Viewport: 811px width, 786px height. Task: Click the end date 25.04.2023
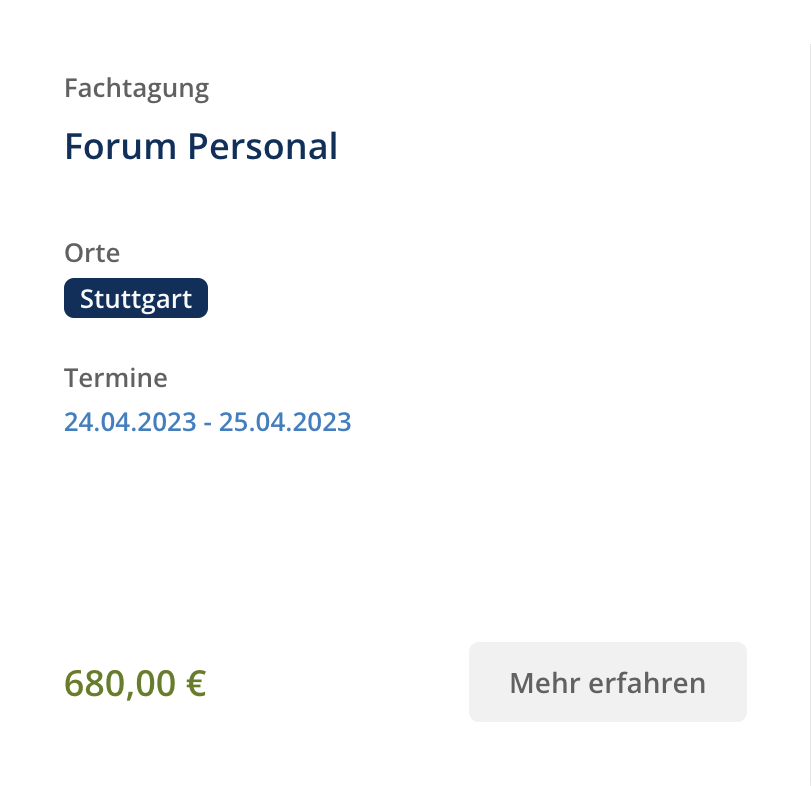(x=285, y=422)
